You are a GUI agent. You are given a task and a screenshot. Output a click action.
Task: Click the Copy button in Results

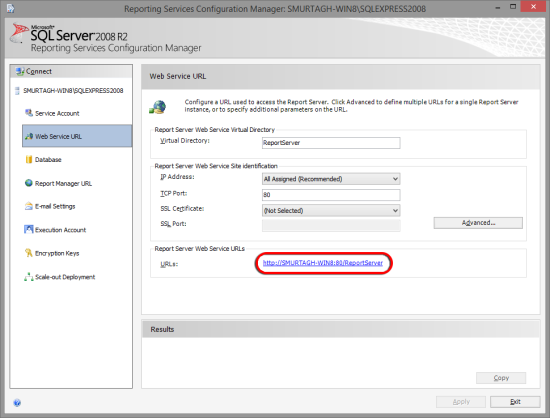[x=501, y=378]
